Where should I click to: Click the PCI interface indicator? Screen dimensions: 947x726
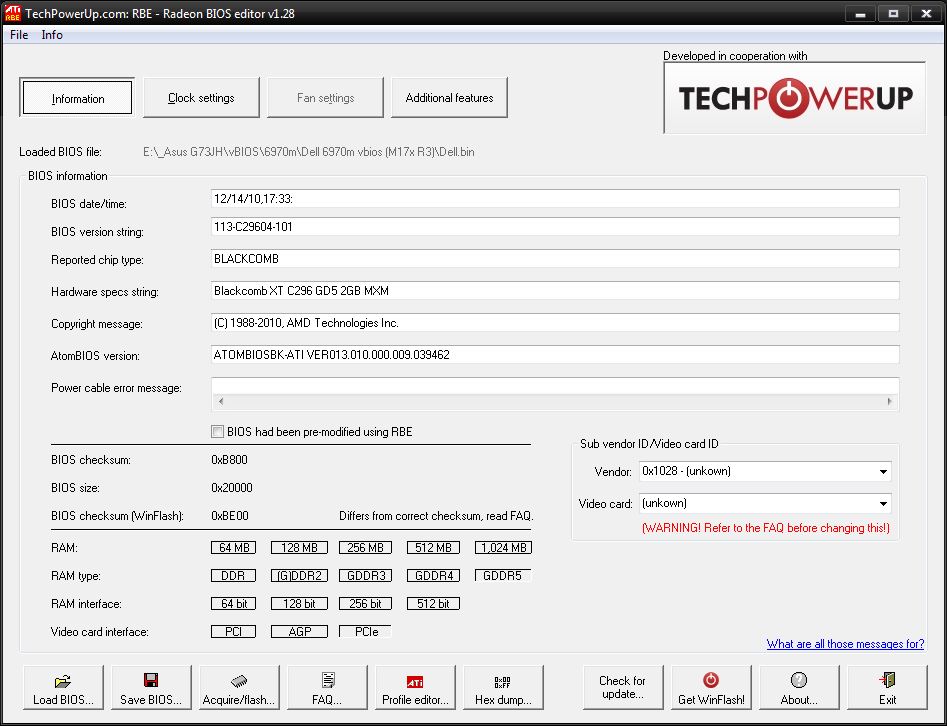click(234, 632)
